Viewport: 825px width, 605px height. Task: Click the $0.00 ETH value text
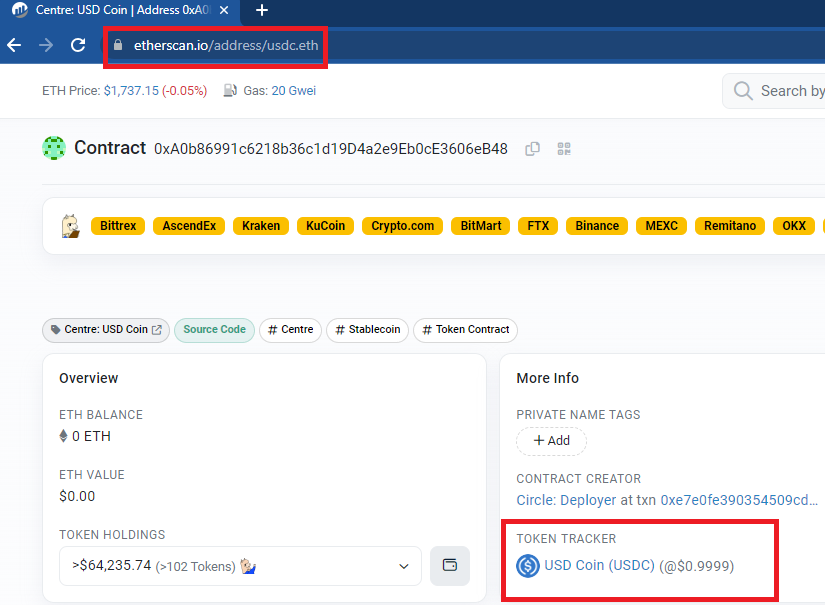pos(77,496)
